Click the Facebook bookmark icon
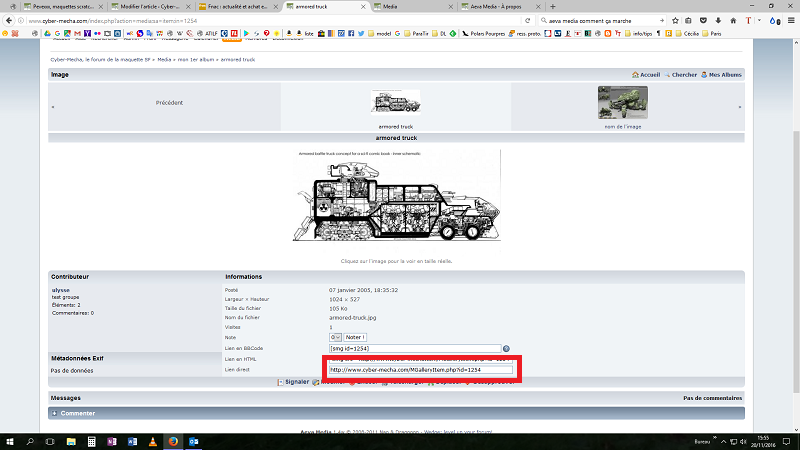The image size is (800, 450). click(351, 33)
